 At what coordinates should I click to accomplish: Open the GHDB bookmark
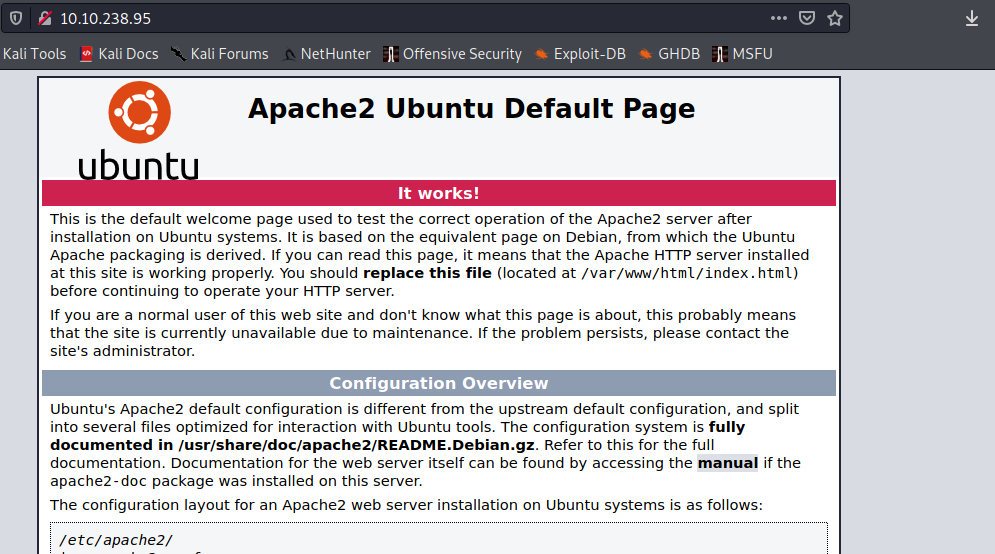669,54
